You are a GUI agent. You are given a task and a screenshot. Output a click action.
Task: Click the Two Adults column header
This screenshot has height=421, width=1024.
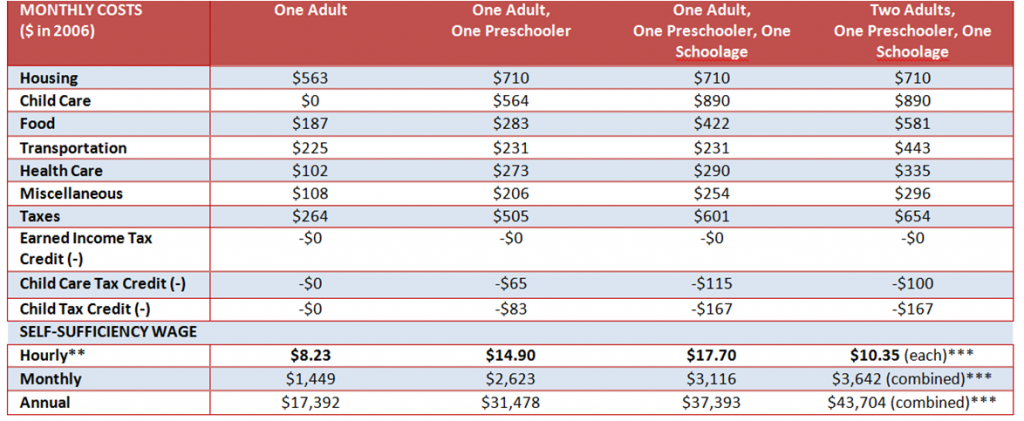pos(912,31)
